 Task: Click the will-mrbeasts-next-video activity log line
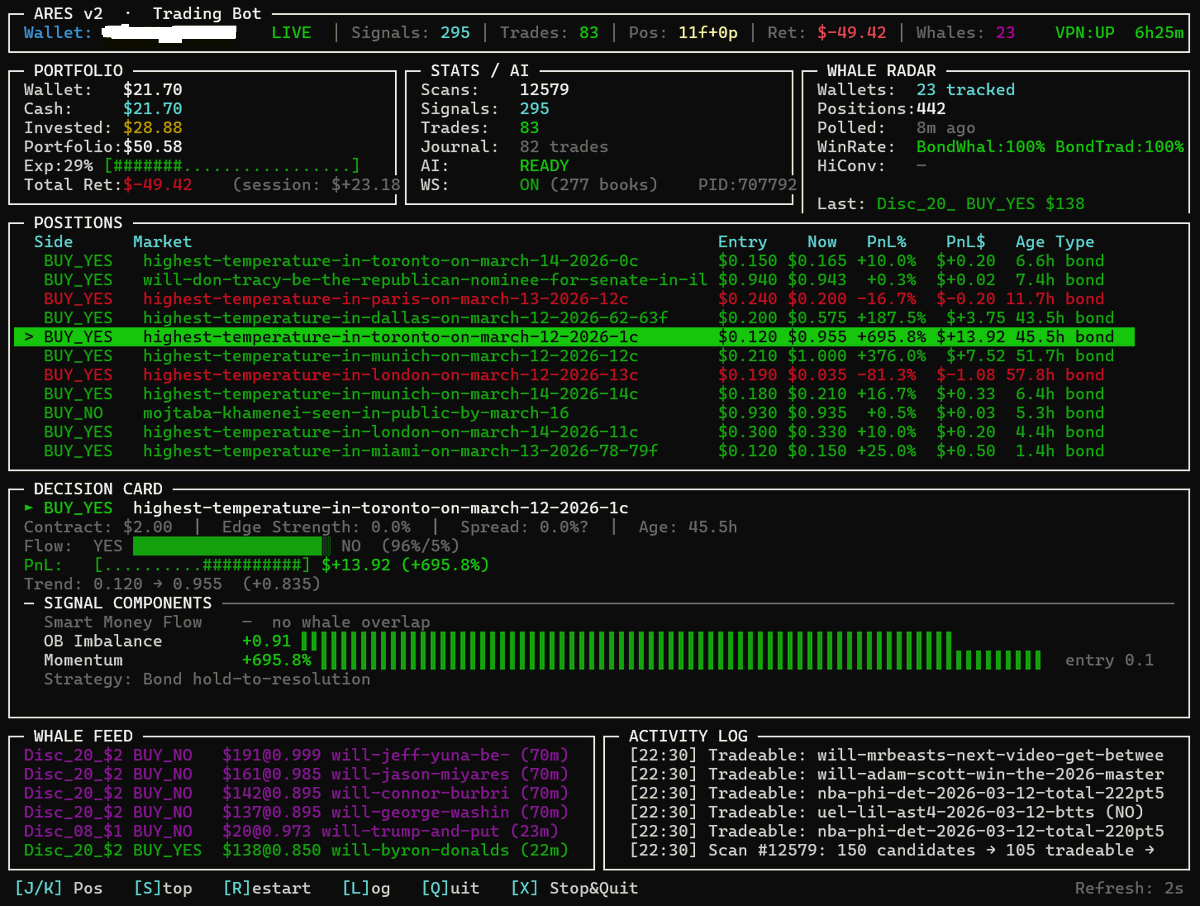click(x=896, y=755)
